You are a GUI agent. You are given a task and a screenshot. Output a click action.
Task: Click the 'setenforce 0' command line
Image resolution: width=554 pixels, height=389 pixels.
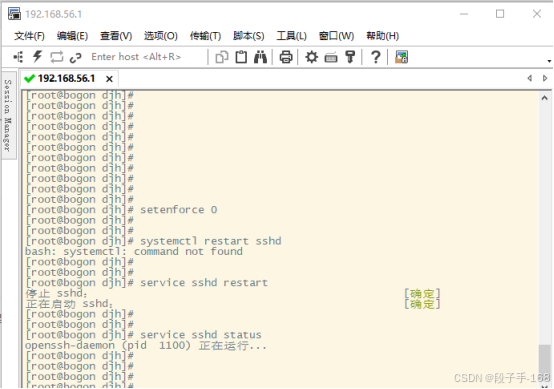(x=122, y=210)
